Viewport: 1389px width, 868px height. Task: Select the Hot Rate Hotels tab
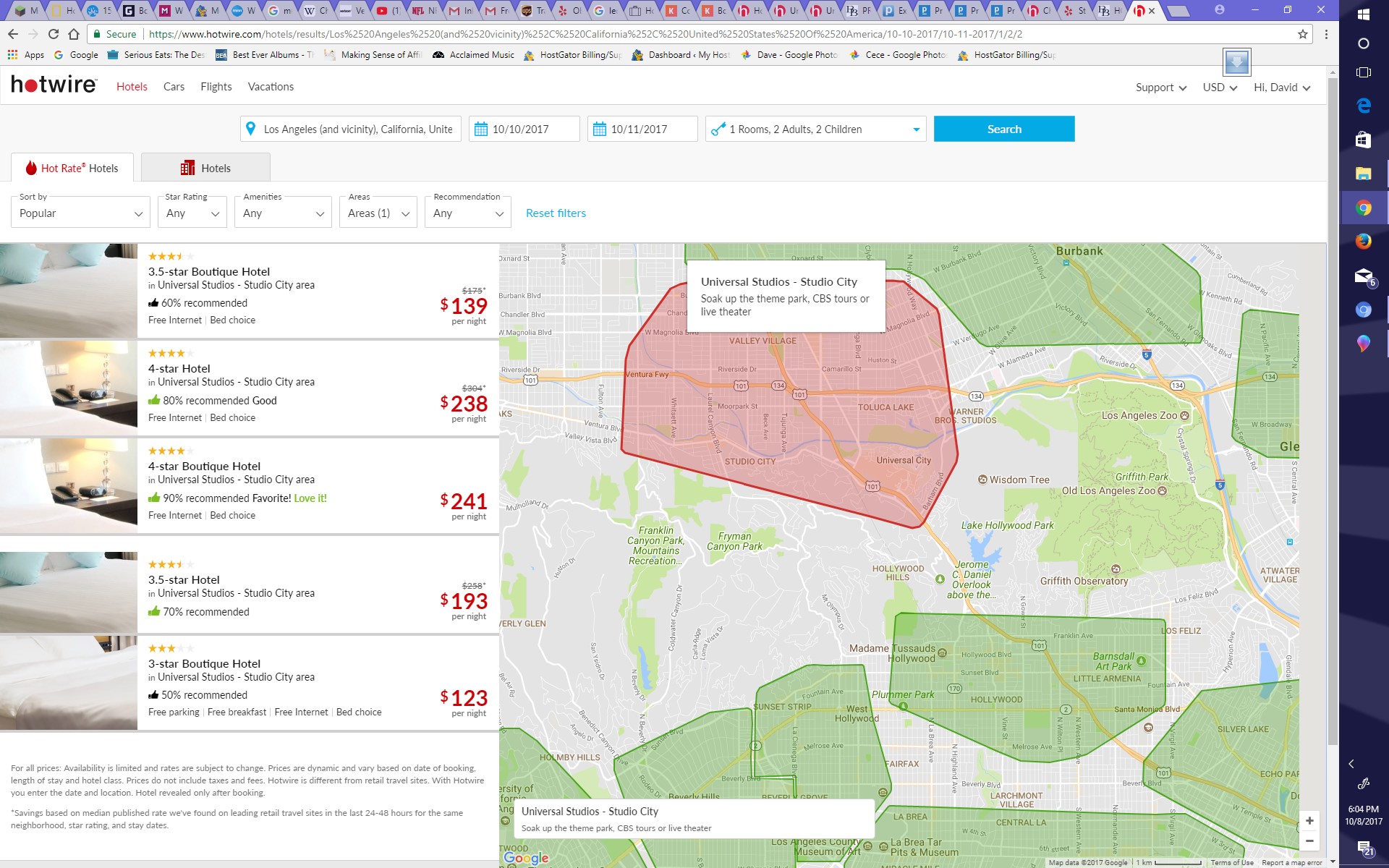point(72,168)
